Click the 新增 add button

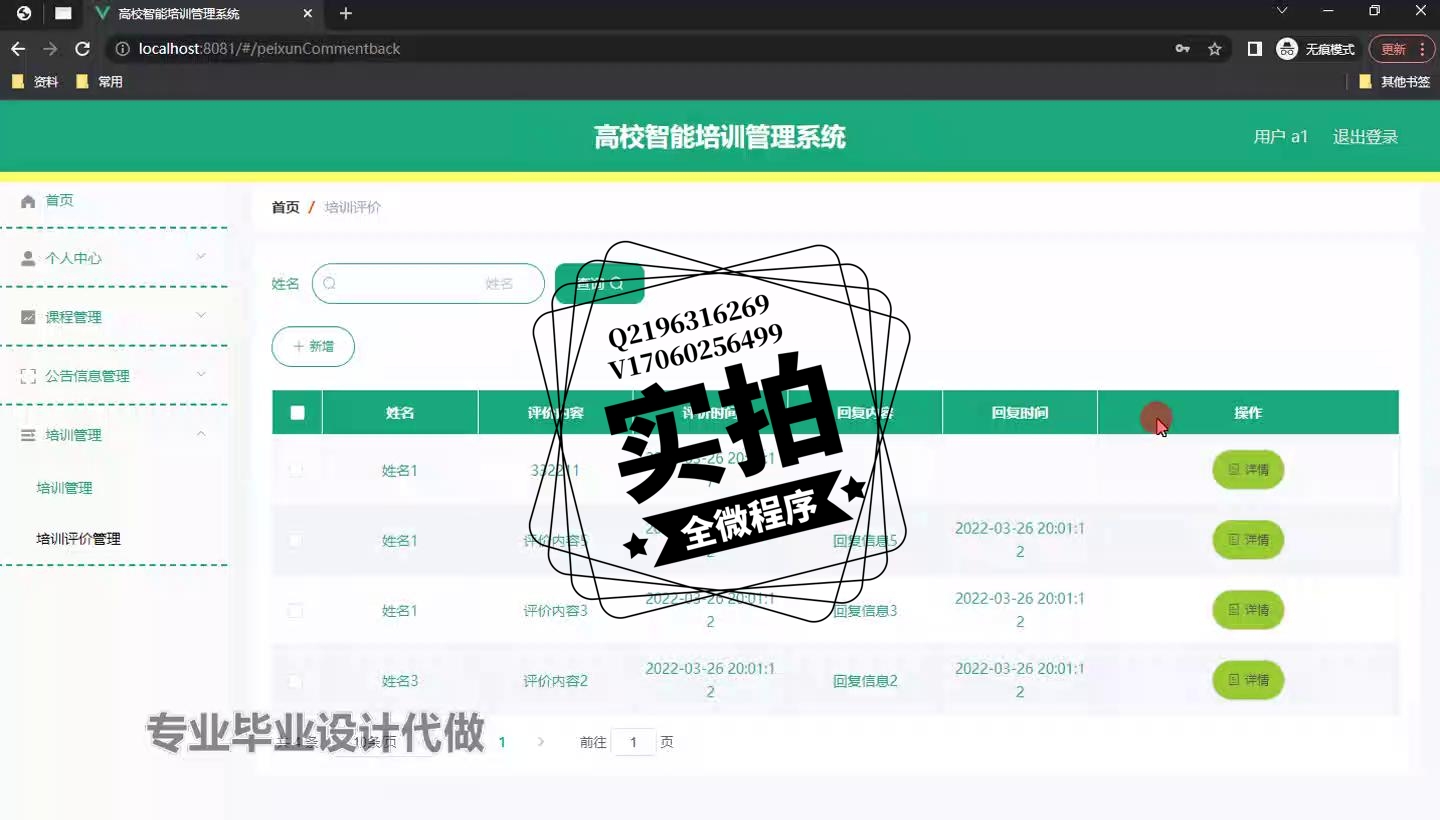tap(313, 346)
